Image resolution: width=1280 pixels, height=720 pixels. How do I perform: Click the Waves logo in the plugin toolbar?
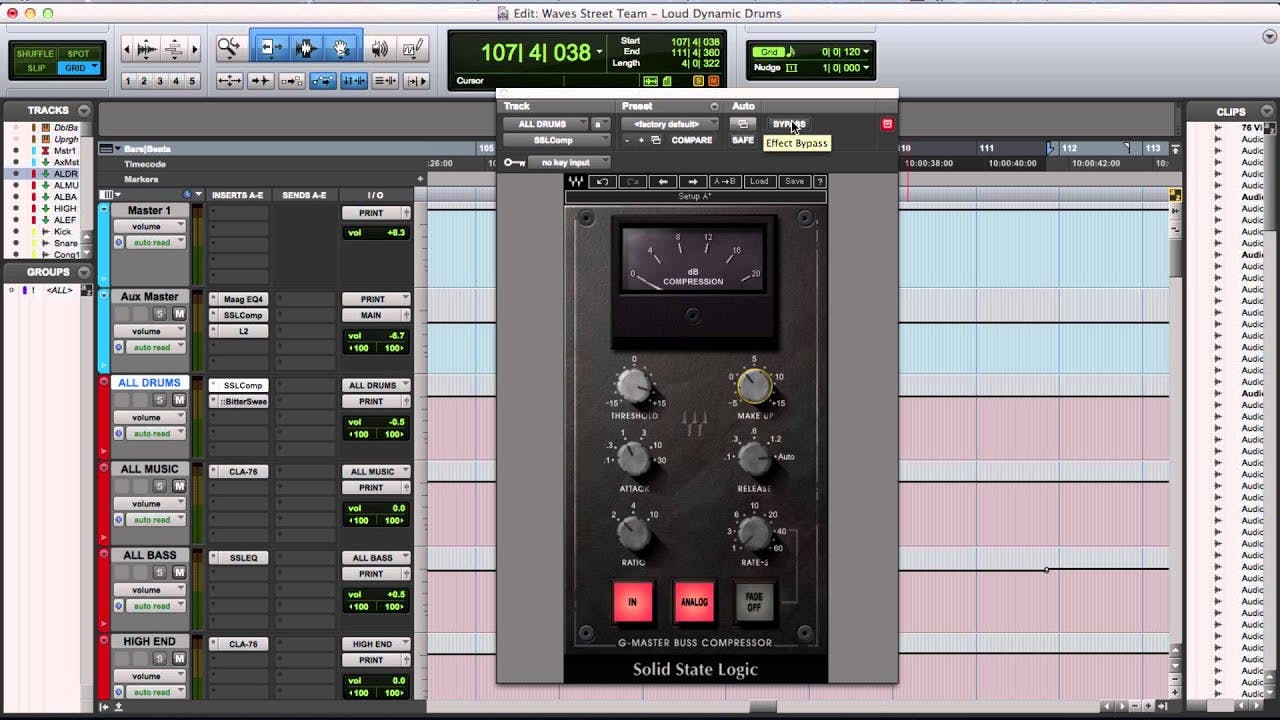[x=578, y=180]
